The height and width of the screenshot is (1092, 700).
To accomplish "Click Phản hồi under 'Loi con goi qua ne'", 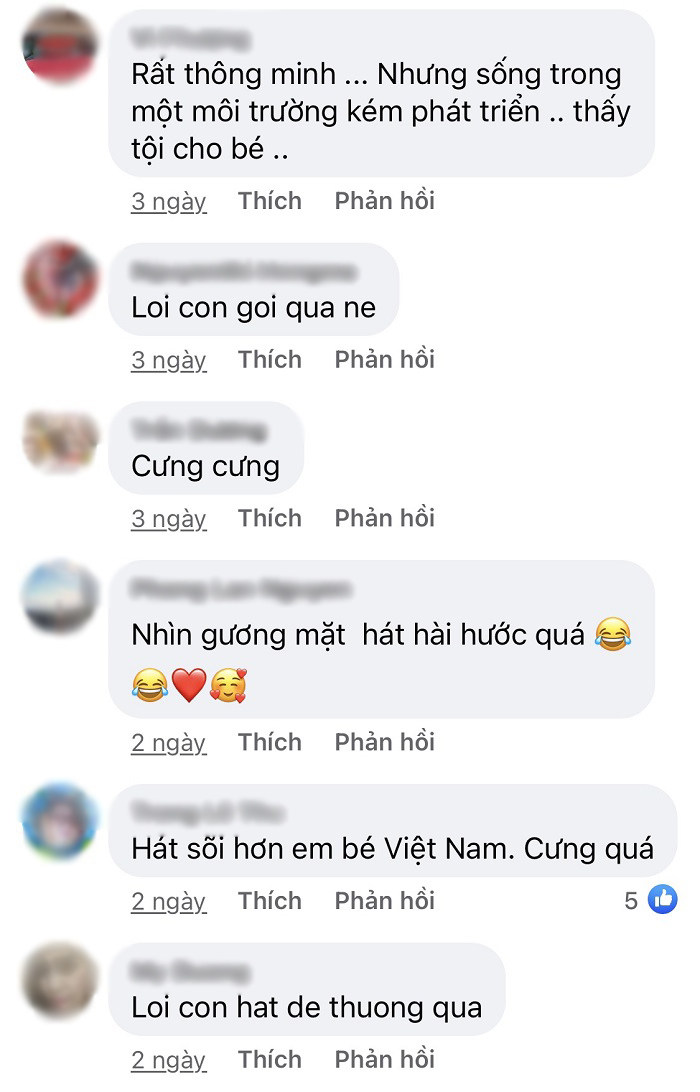I will pyautogui.click(x=384, y=359).
